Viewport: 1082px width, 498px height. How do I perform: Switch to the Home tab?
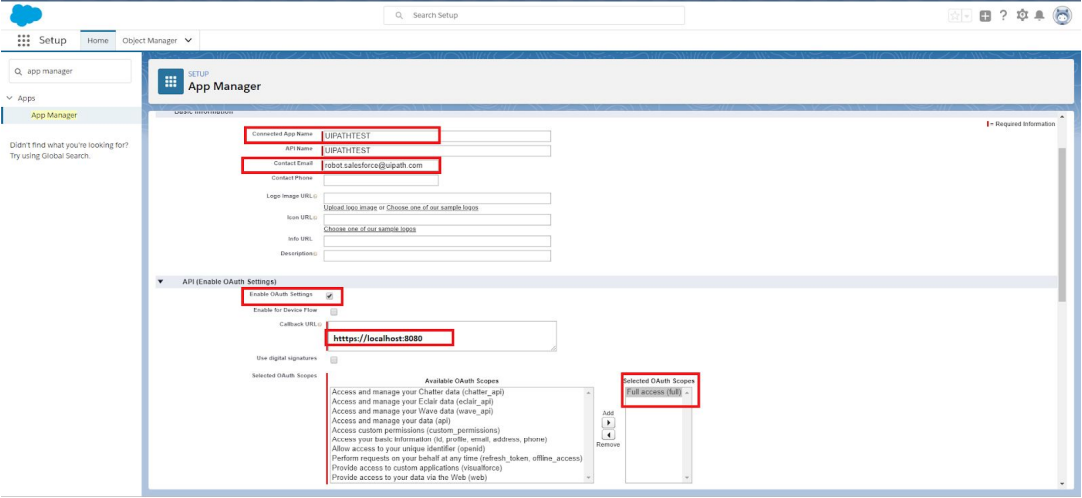pyautogui.click(x=97, y=41)
